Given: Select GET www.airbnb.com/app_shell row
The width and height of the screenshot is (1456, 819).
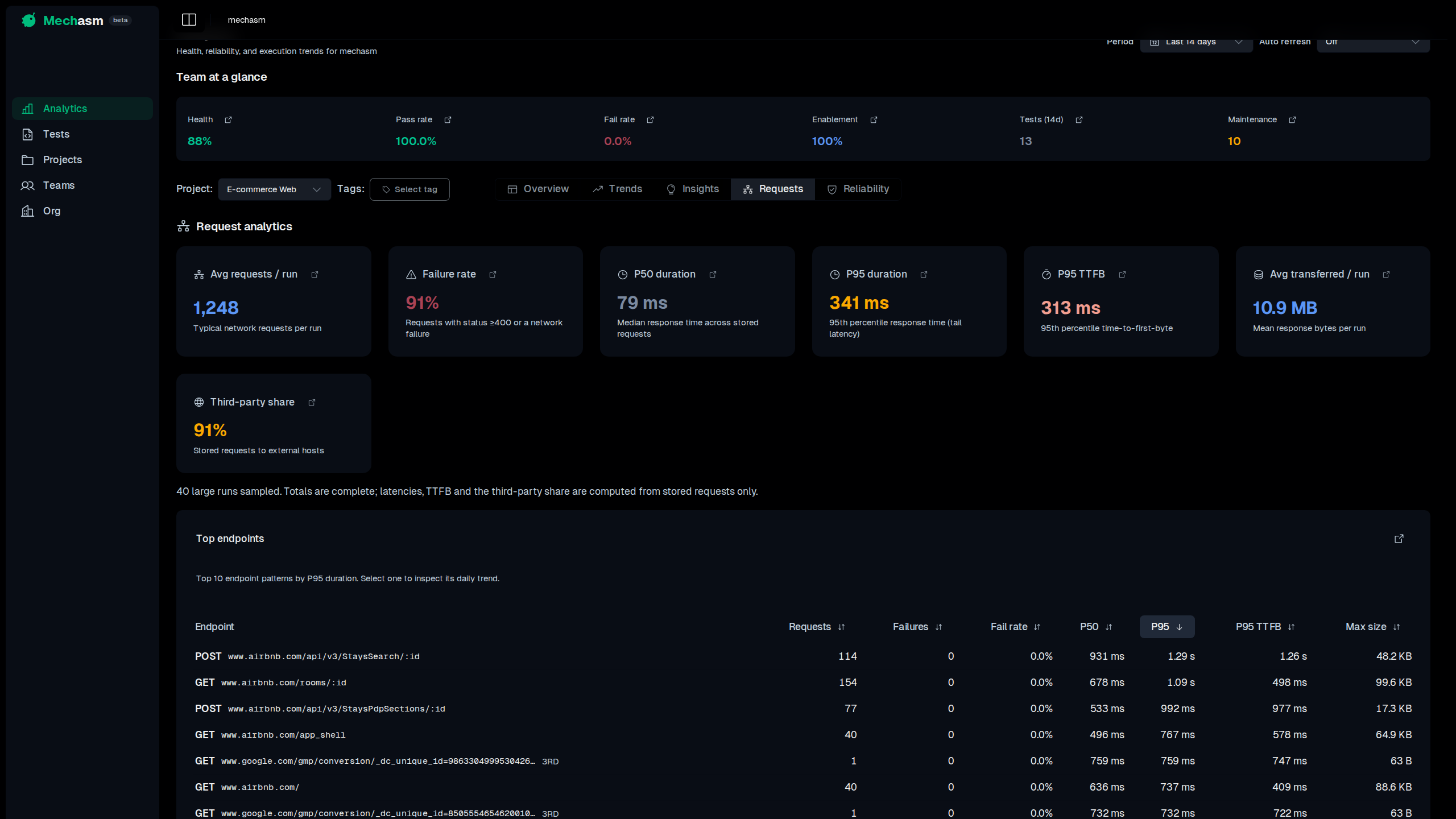Looking at the screenshot, I should [803, 735].
